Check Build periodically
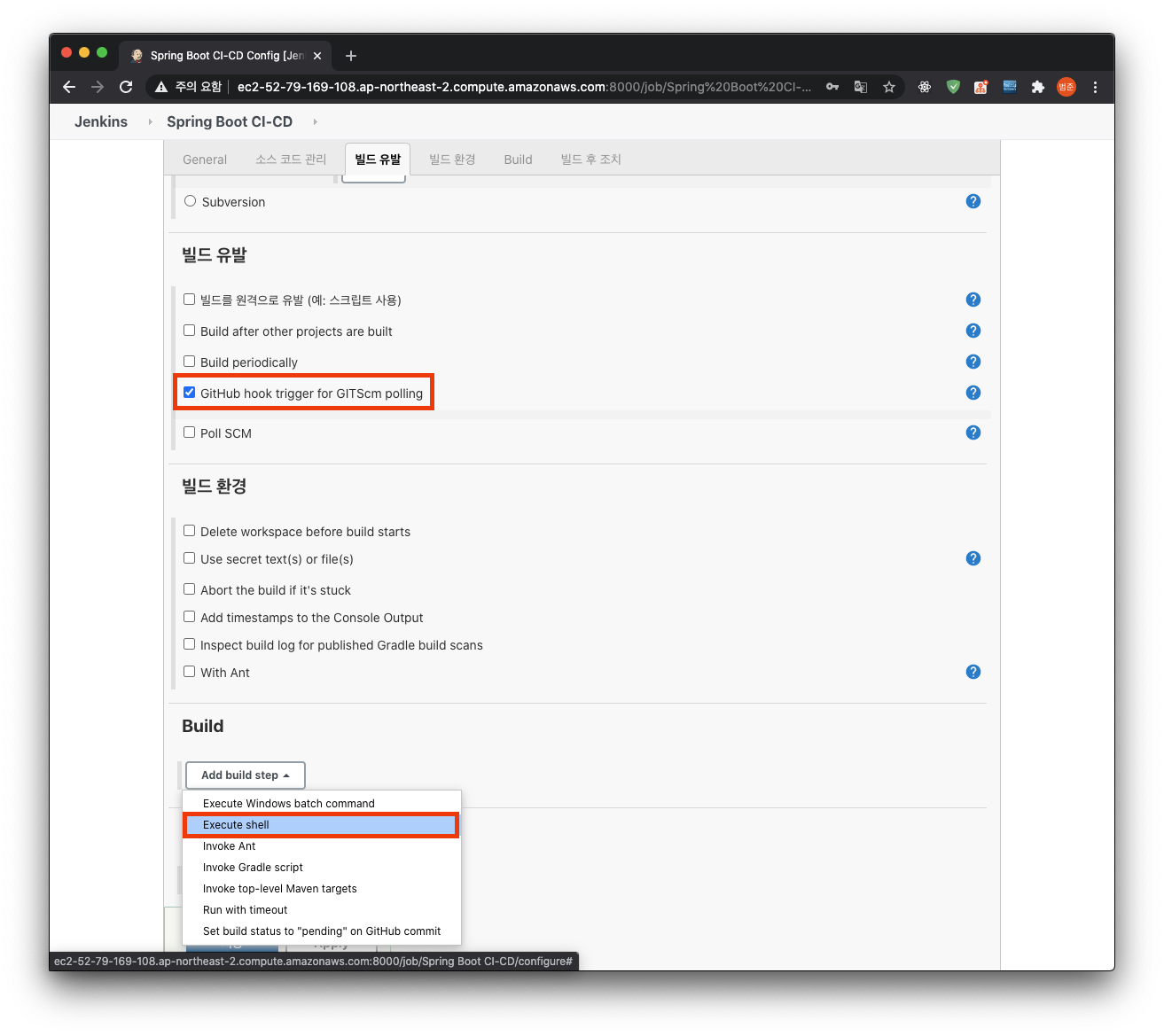The image size is (1164, 1036). coord(189,362)
